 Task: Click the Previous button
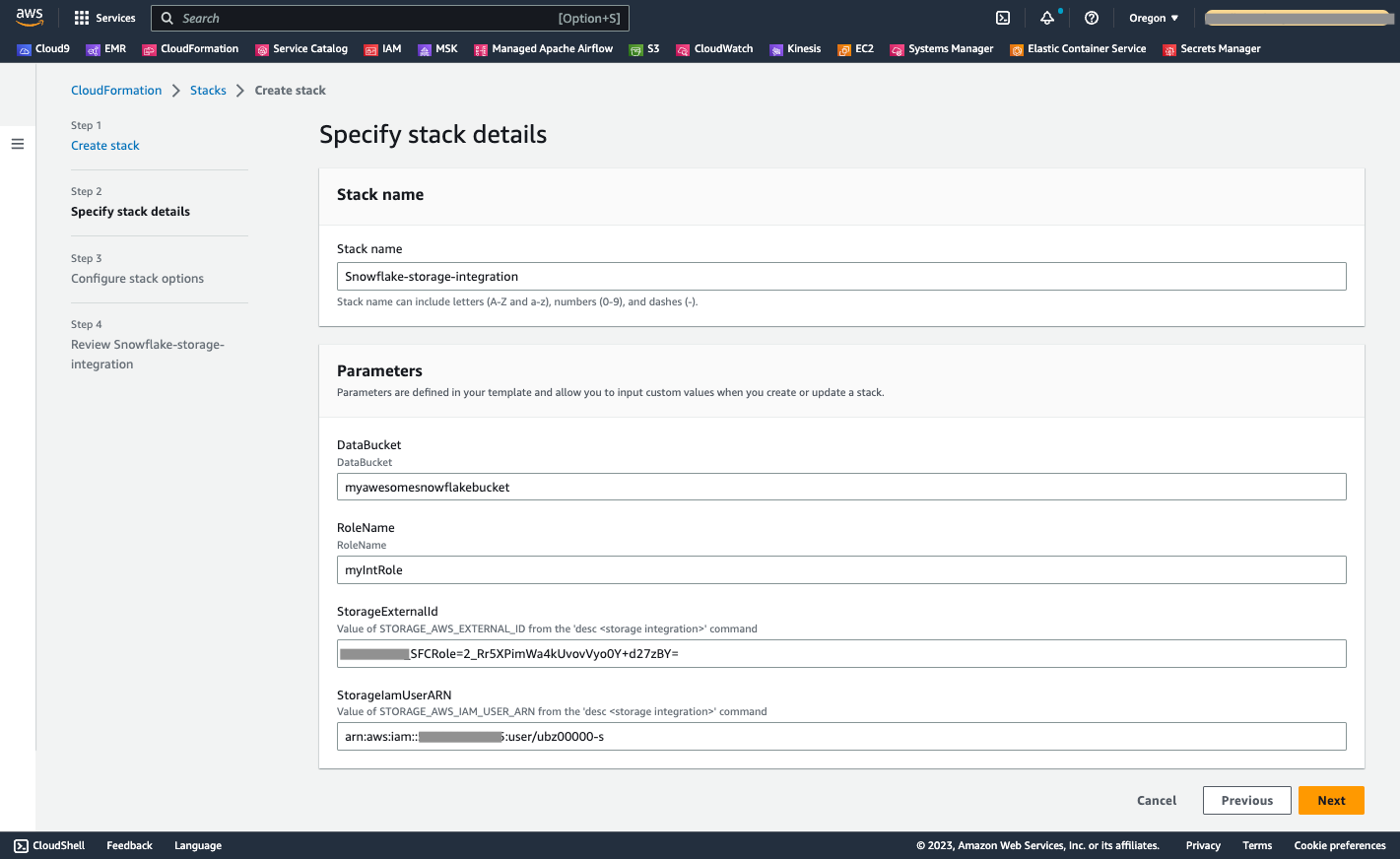tap(1246, 801)
